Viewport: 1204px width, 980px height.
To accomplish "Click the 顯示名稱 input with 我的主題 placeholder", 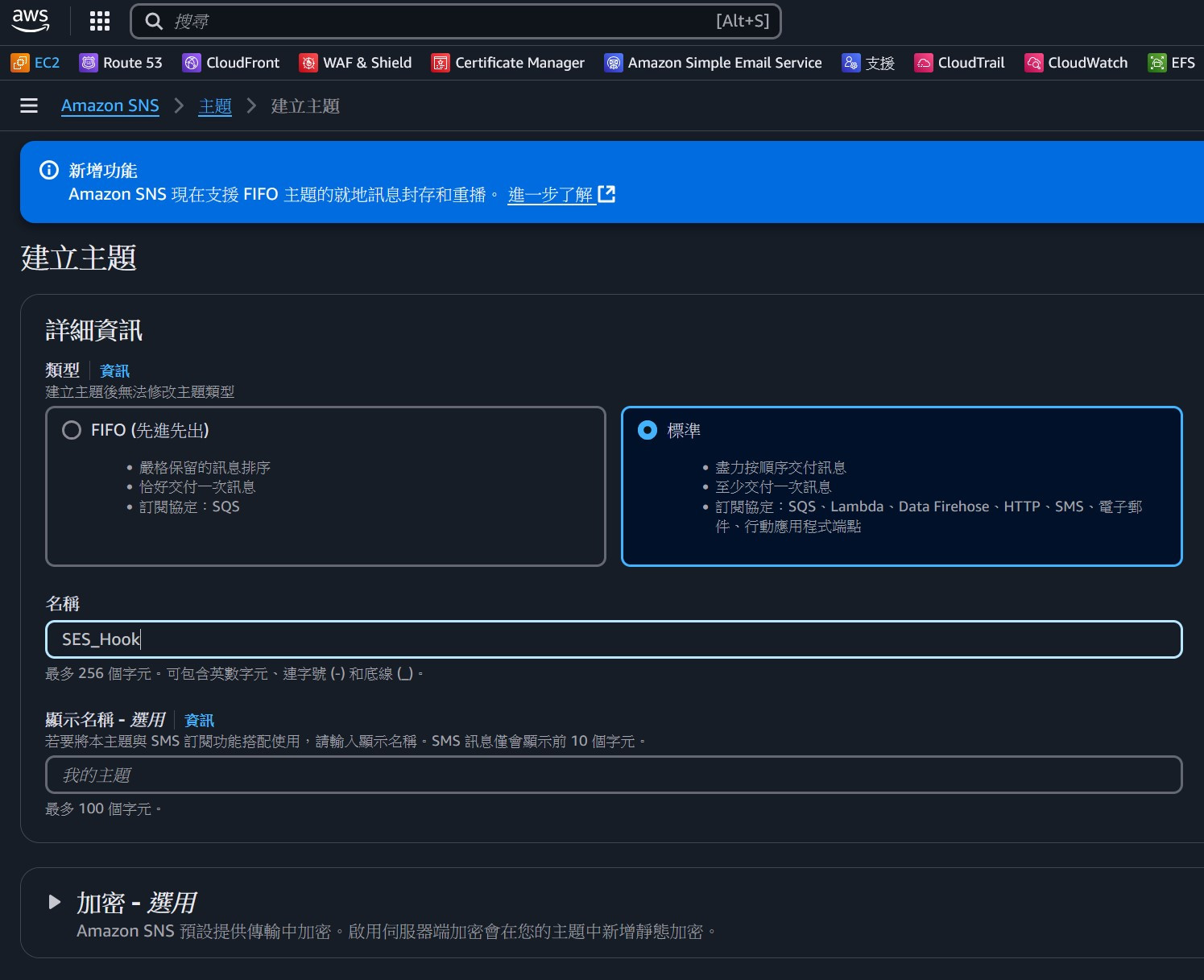I will (614, 775).
